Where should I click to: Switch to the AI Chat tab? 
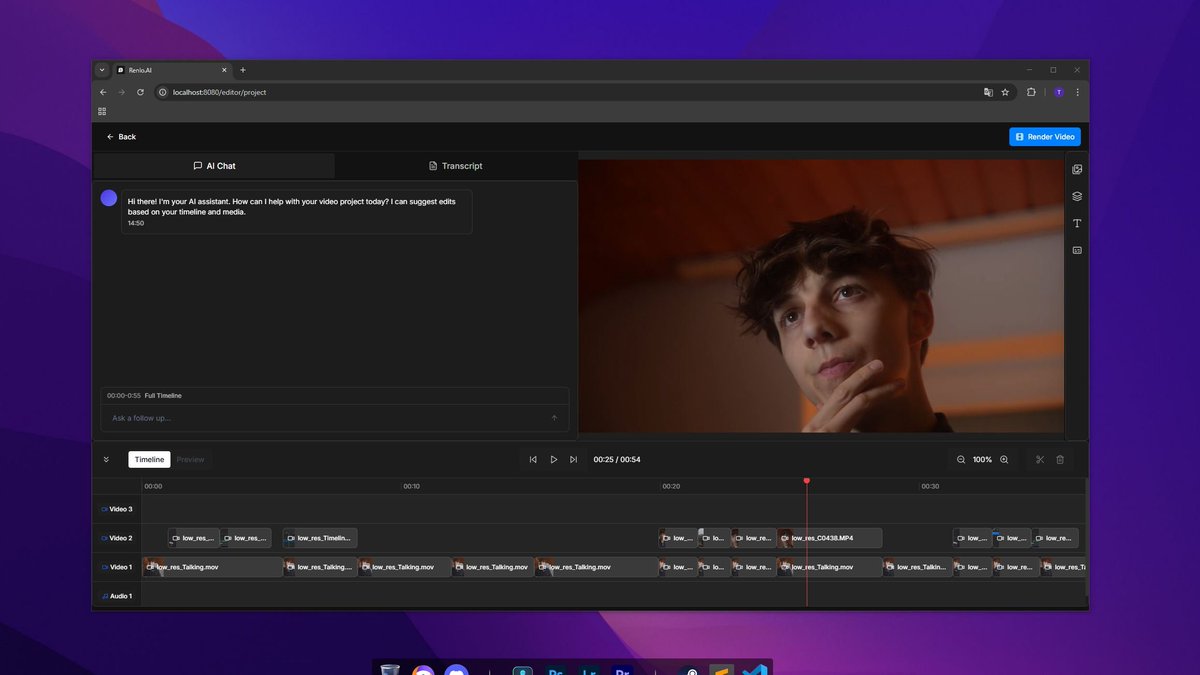coord(214,166)
